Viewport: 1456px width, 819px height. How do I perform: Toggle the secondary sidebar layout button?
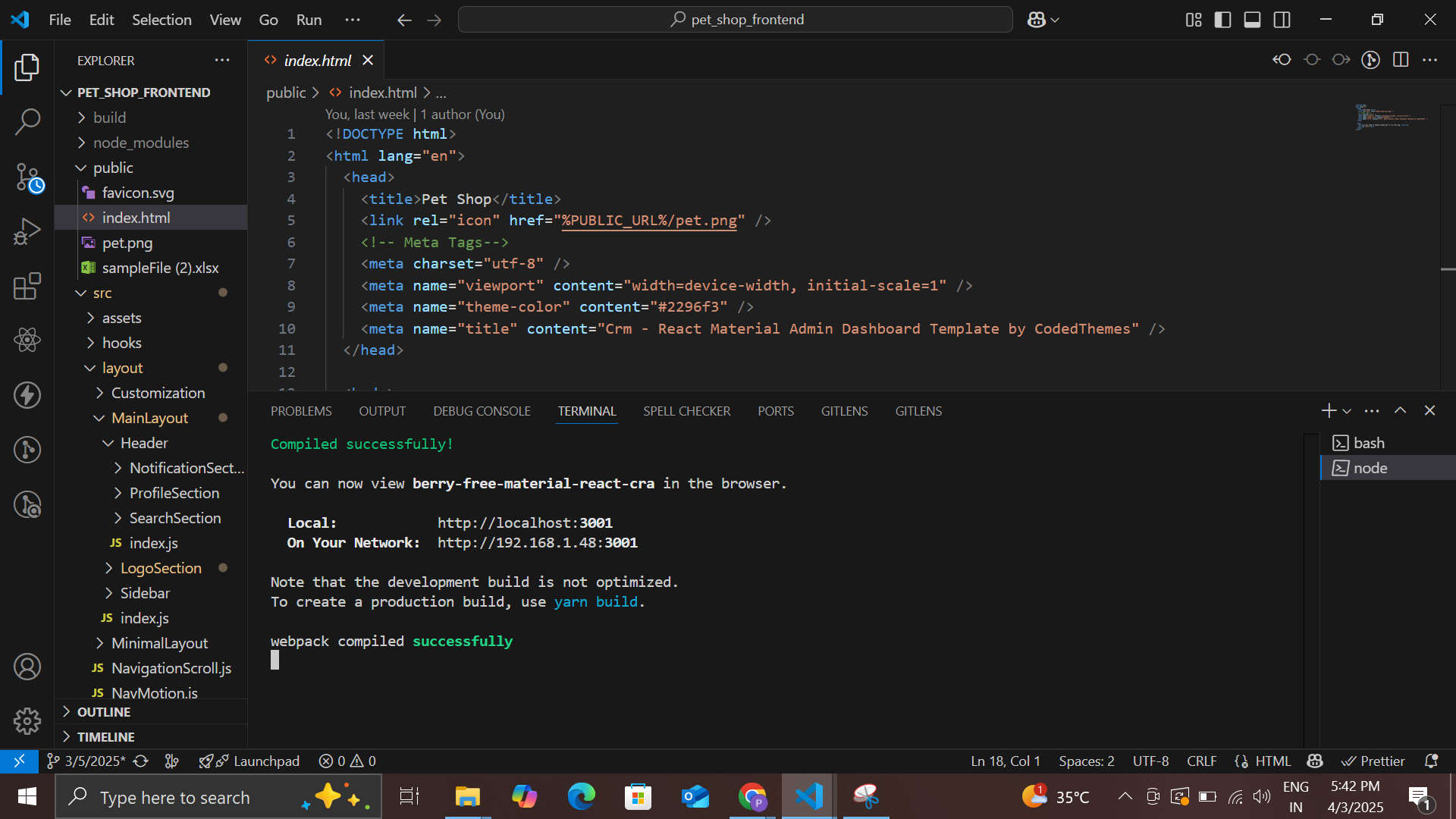tap(1282, 20)
